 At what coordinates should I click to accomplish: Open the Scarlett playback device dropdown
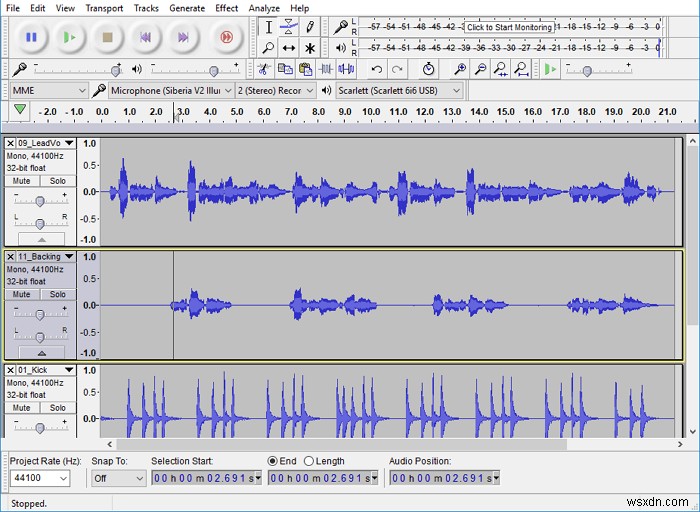pyautogui.click(x=399, y=91)
